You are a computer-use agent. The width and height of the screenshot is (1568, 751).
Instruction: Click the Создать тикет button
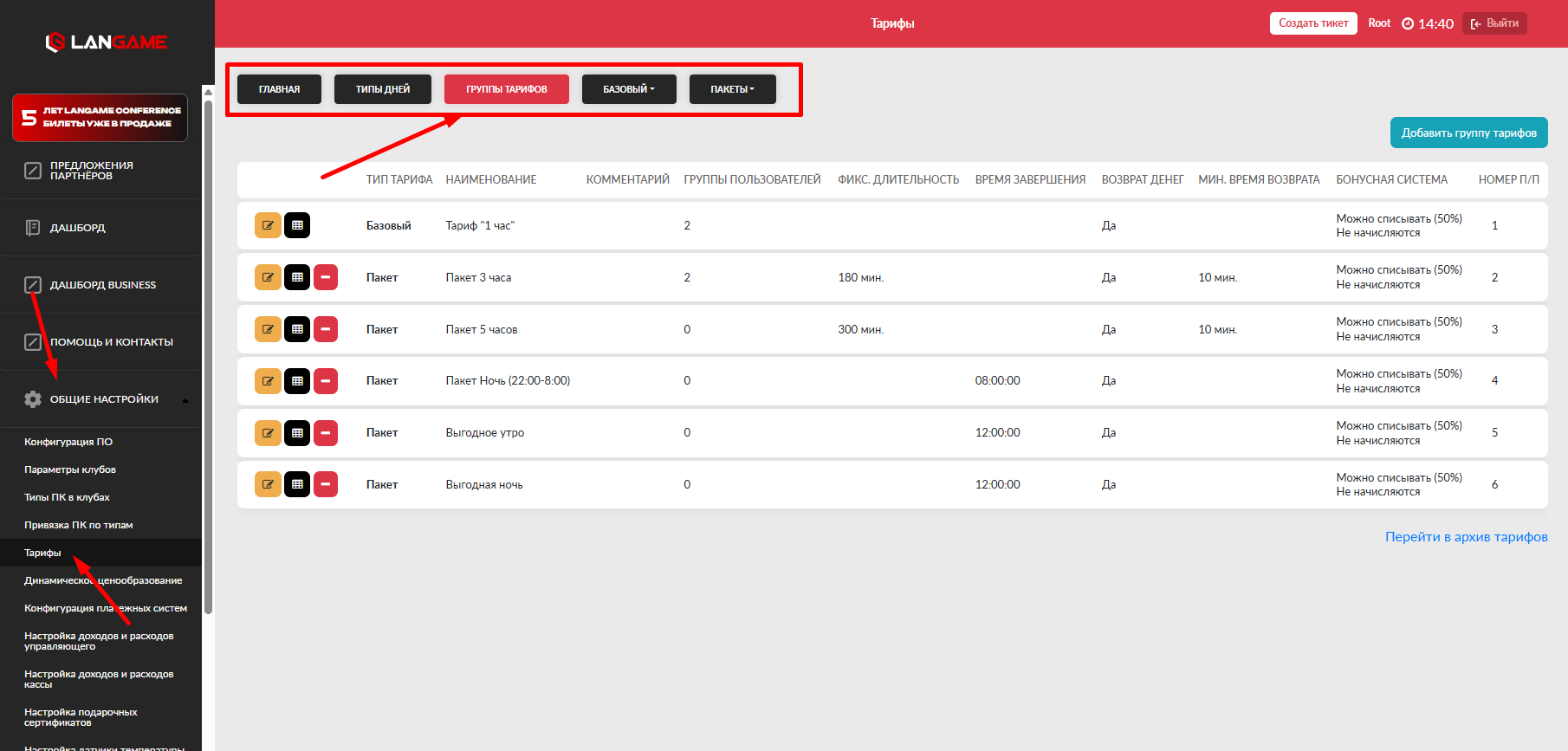[1313, 23]
